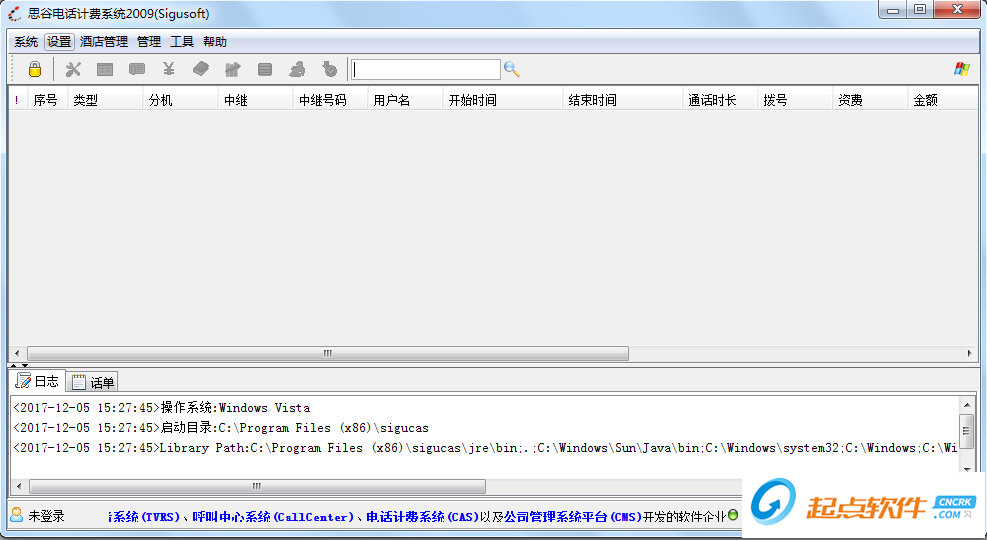987x540 pixels.
Task: Open the 设置 menu
Action: tap(59, 42)
